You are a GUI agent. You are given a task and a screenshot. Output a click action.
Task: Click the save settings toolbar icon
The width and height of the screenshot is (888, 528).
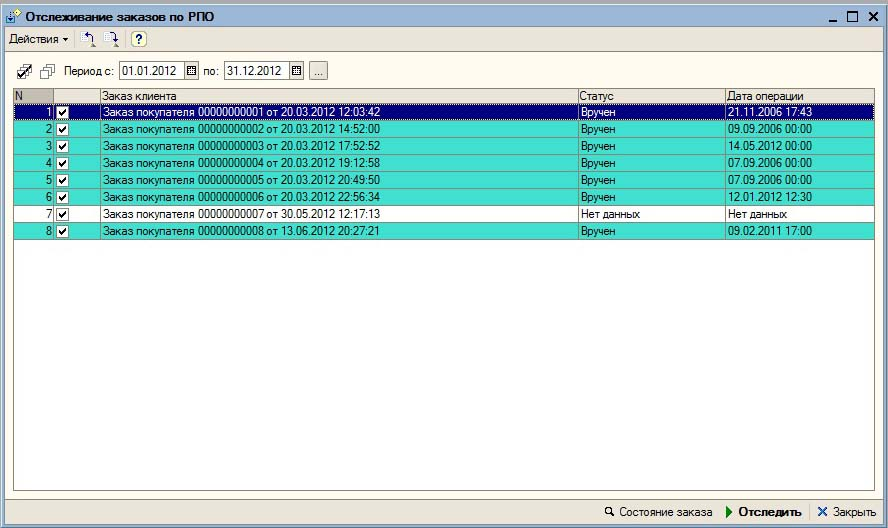point(111,39)
